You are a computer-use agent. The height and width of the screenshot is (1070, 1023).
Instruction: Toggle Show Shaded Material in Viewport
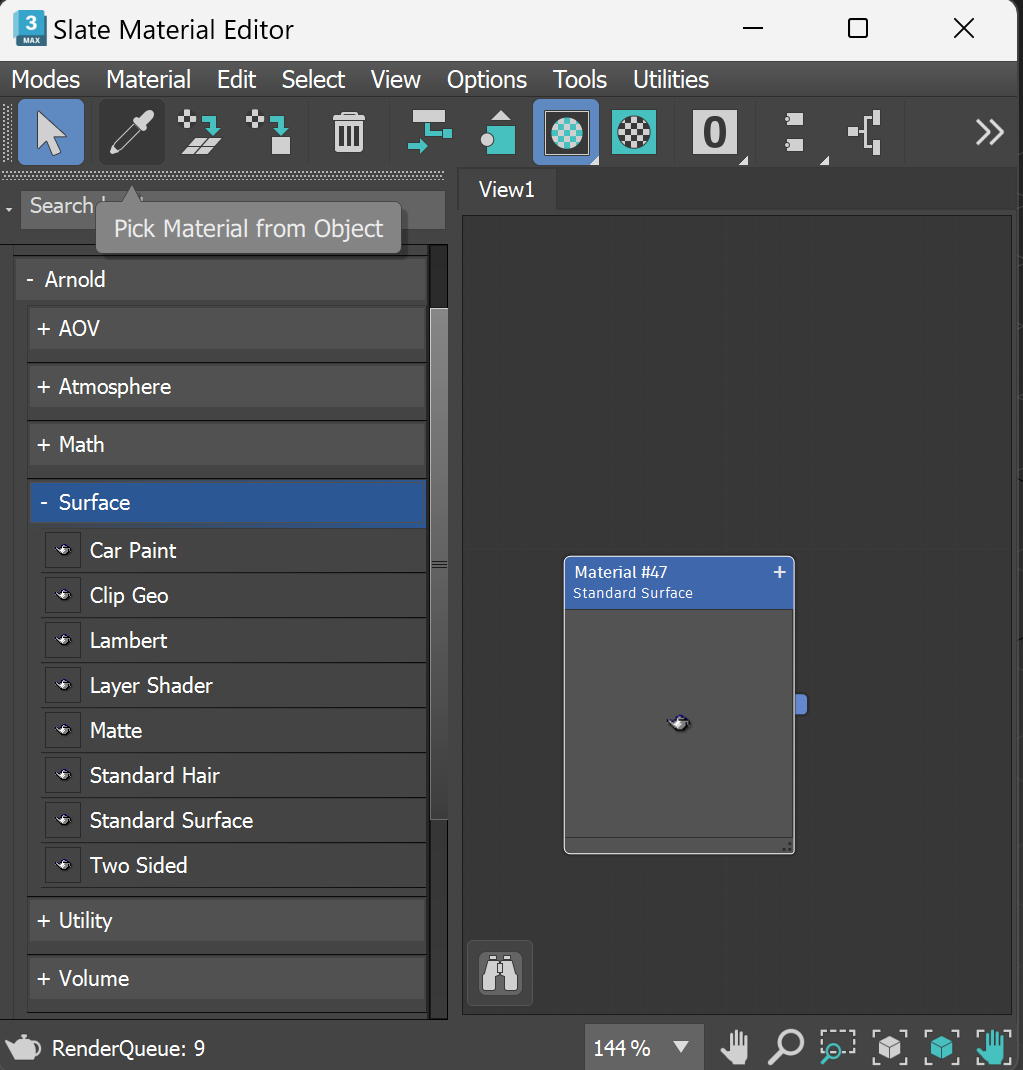[x=565, y=131]
